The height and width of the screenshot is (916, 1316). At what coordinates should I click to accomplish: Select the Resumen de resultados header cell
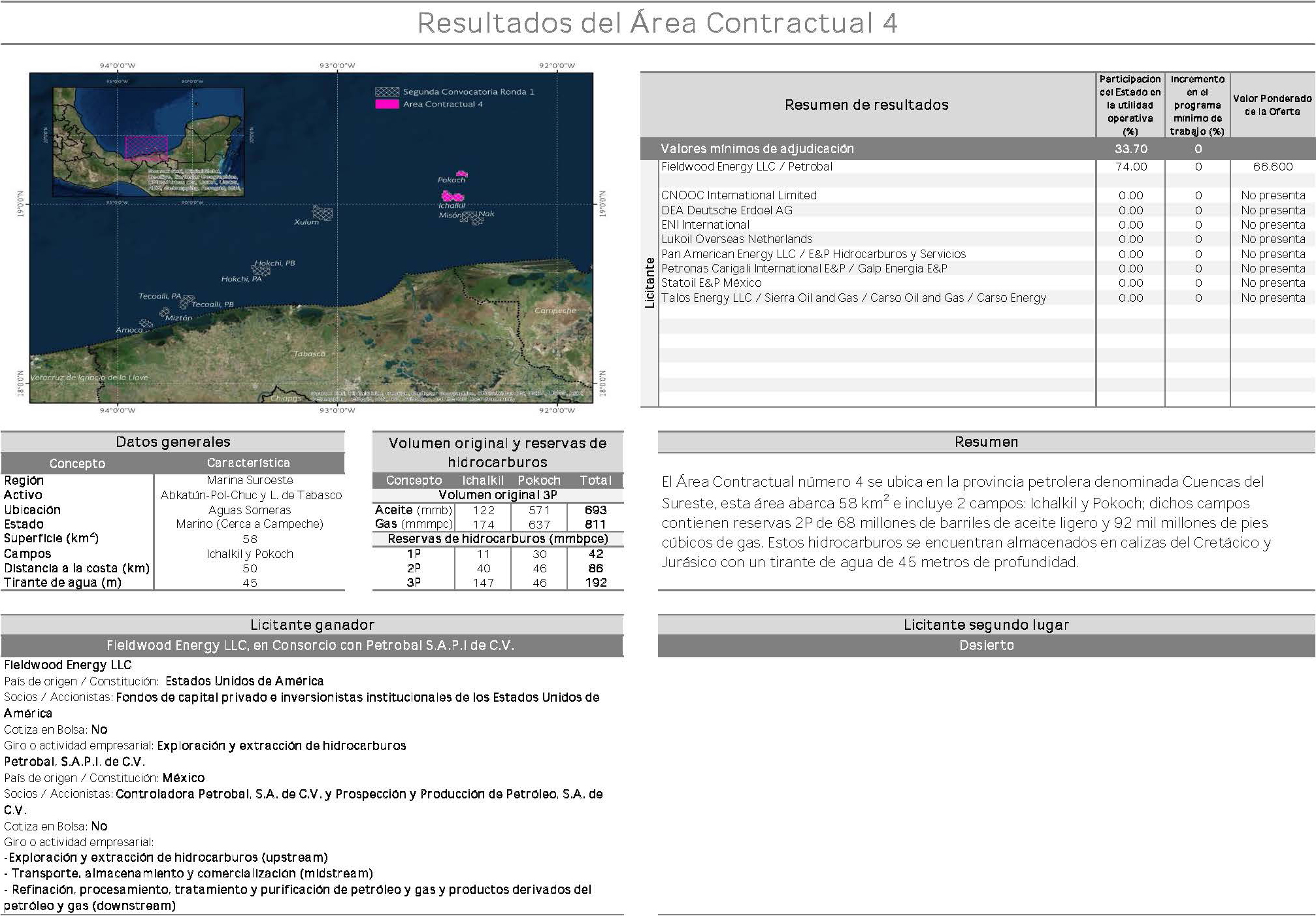(866, 105)
